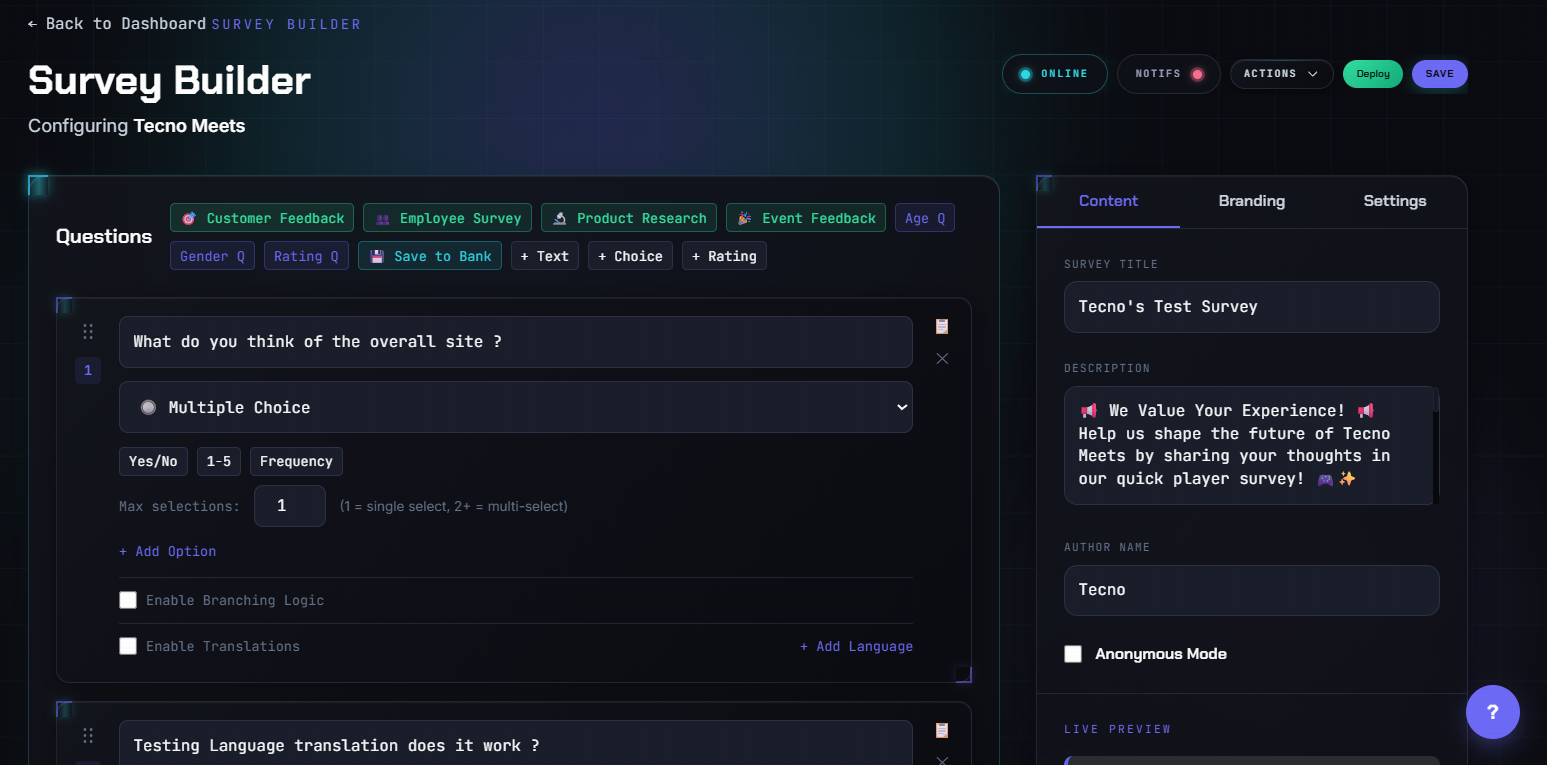Image resolution: width=1547 pixels, height=765 pixels.
Task: Open the Multiple Choice question type dropdown
Action: pyautogui.click(x=516, y=407)
